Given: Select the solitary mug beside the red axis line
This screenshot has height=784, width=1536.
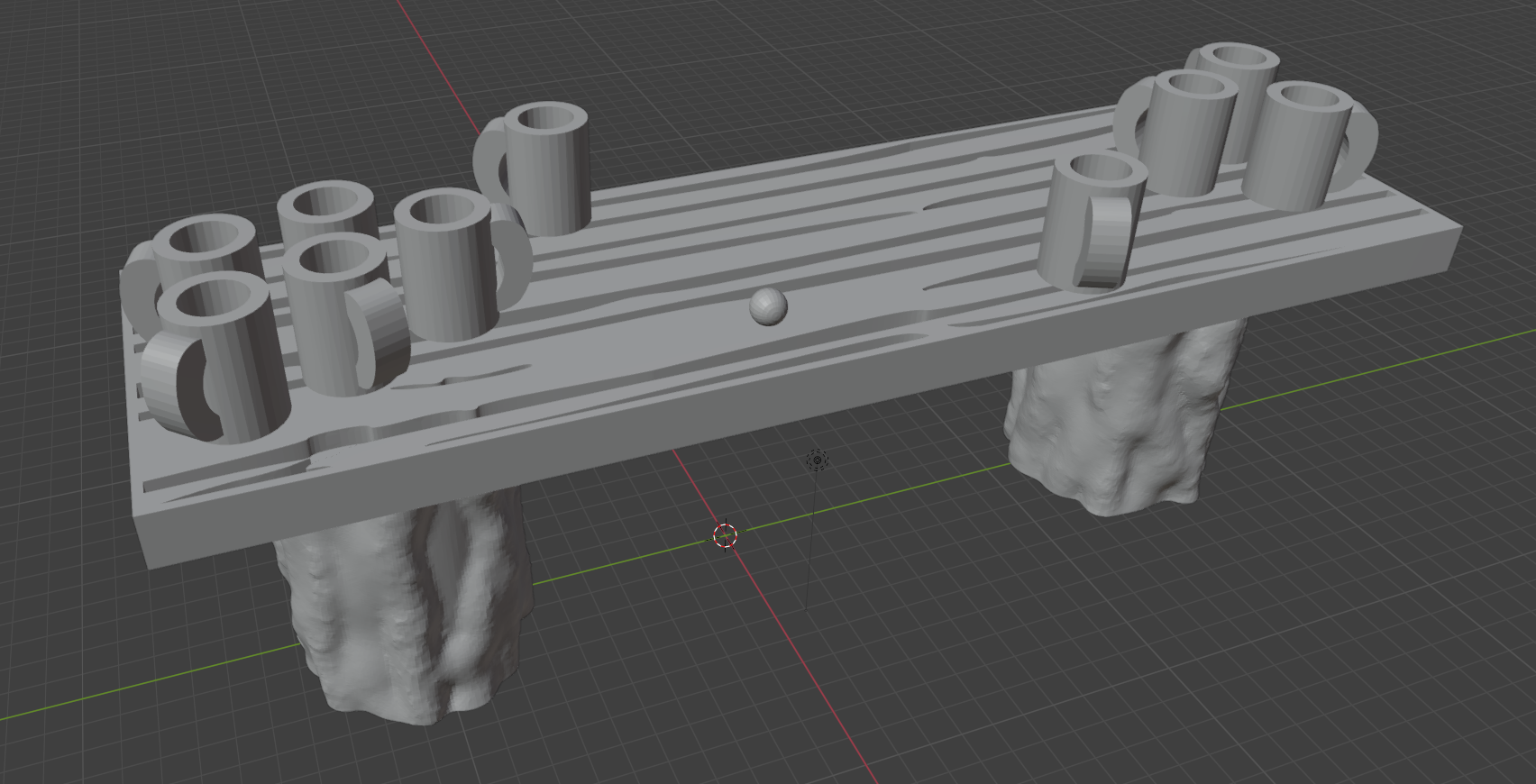Looking at the screenshot, I should coord(535,169).
